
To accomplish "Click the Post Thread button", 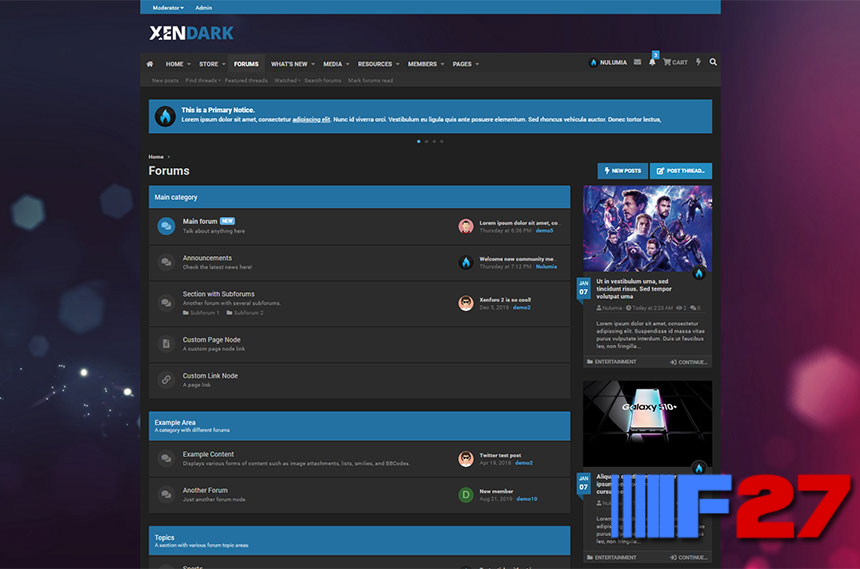I will click(681, 171).
